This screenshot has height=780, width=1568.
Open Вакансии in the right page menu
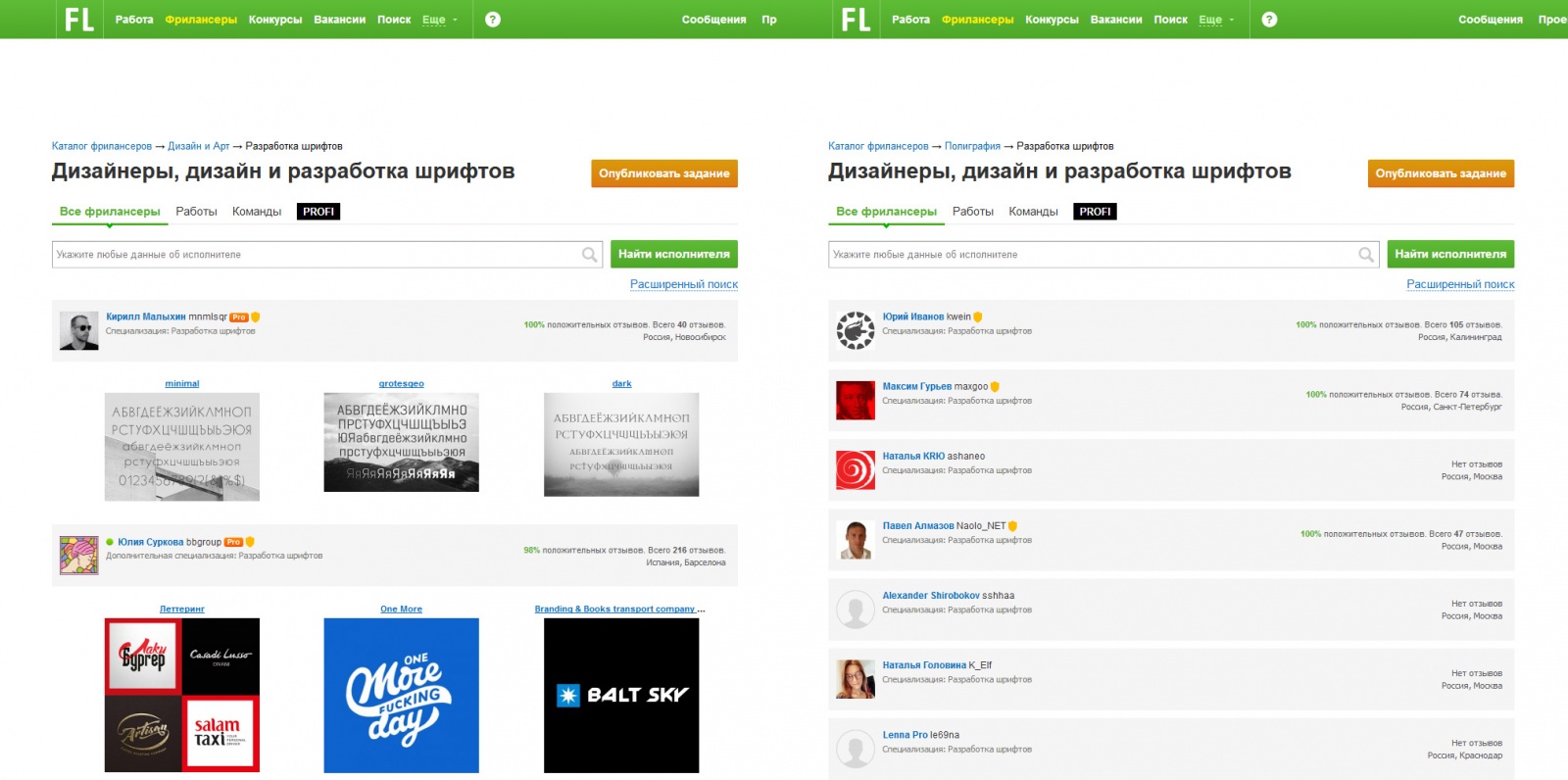coord(1116,20)
